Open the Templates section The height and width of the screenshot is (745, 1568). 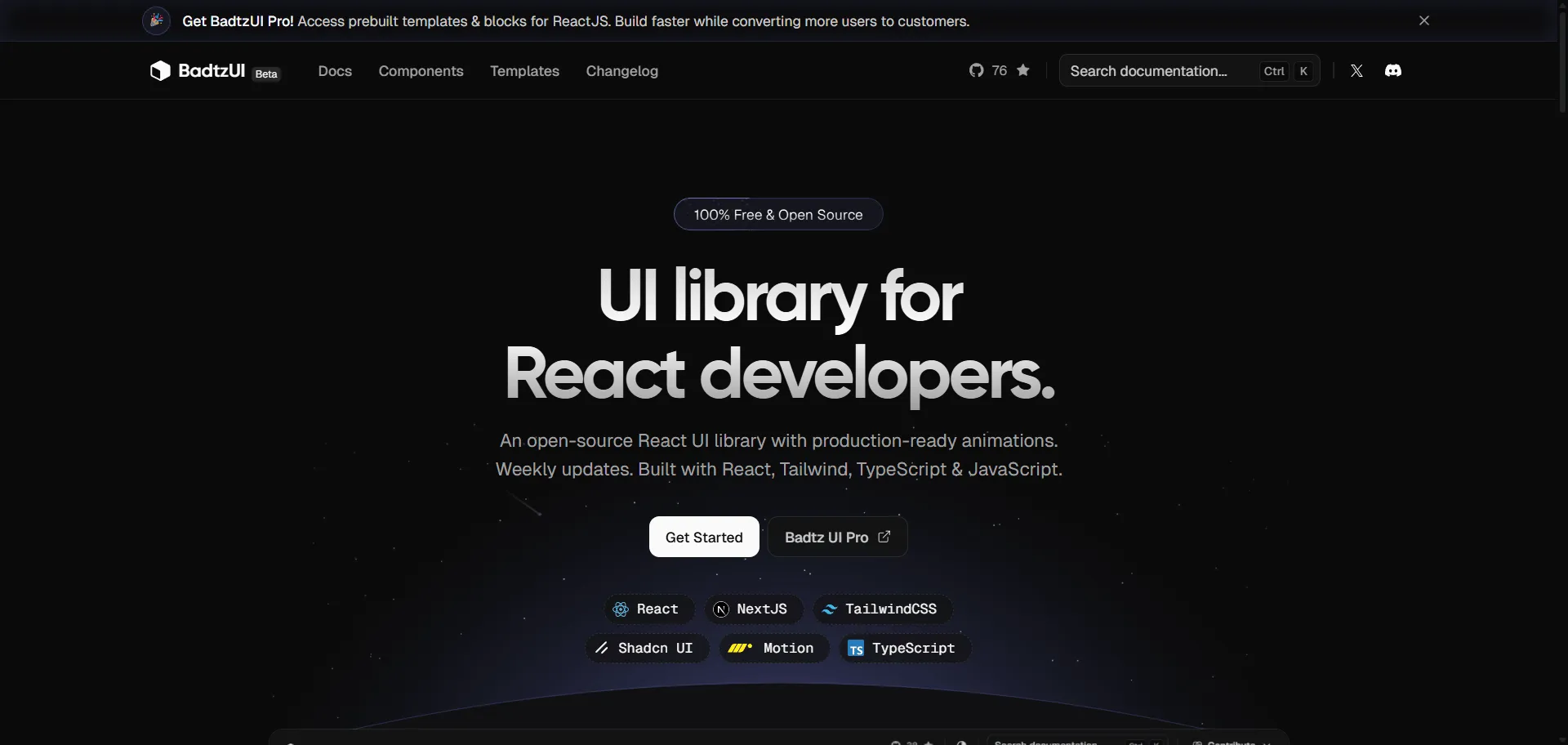(x=525, y=71)
